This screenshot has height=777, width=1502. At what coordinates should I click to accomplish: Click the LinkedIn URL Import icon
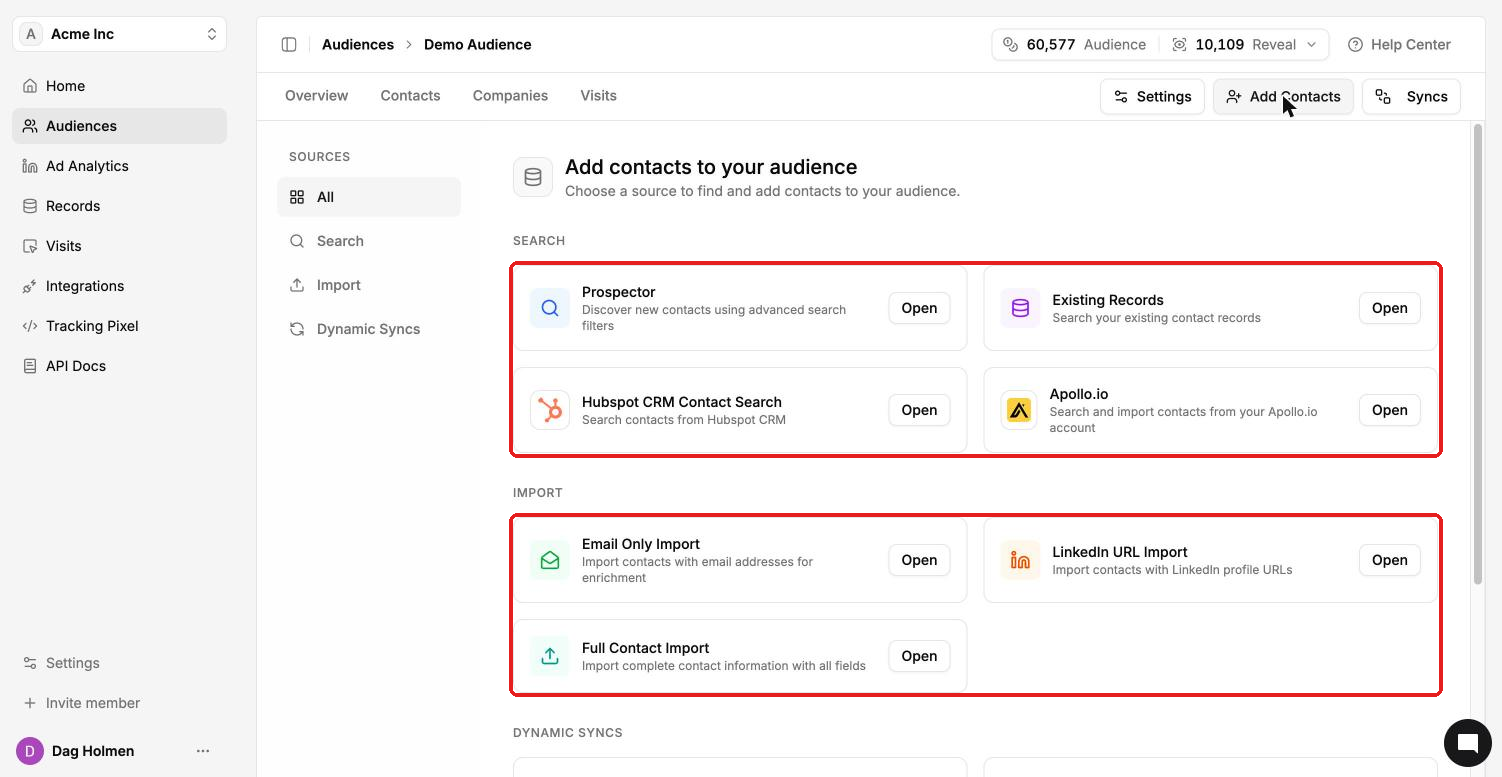1020,560
